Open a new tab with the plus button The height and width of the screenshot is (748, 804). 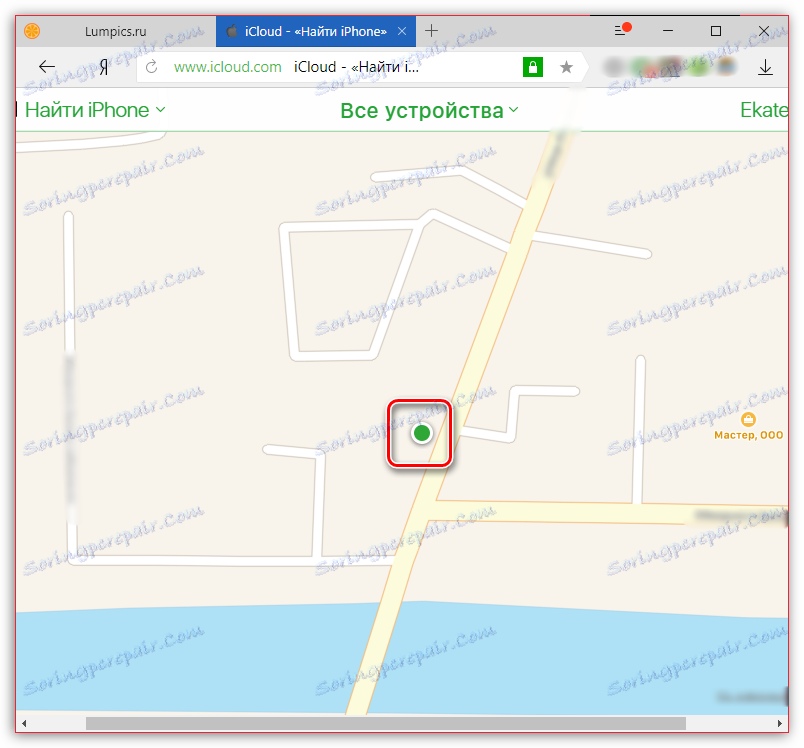click(432, 31)
